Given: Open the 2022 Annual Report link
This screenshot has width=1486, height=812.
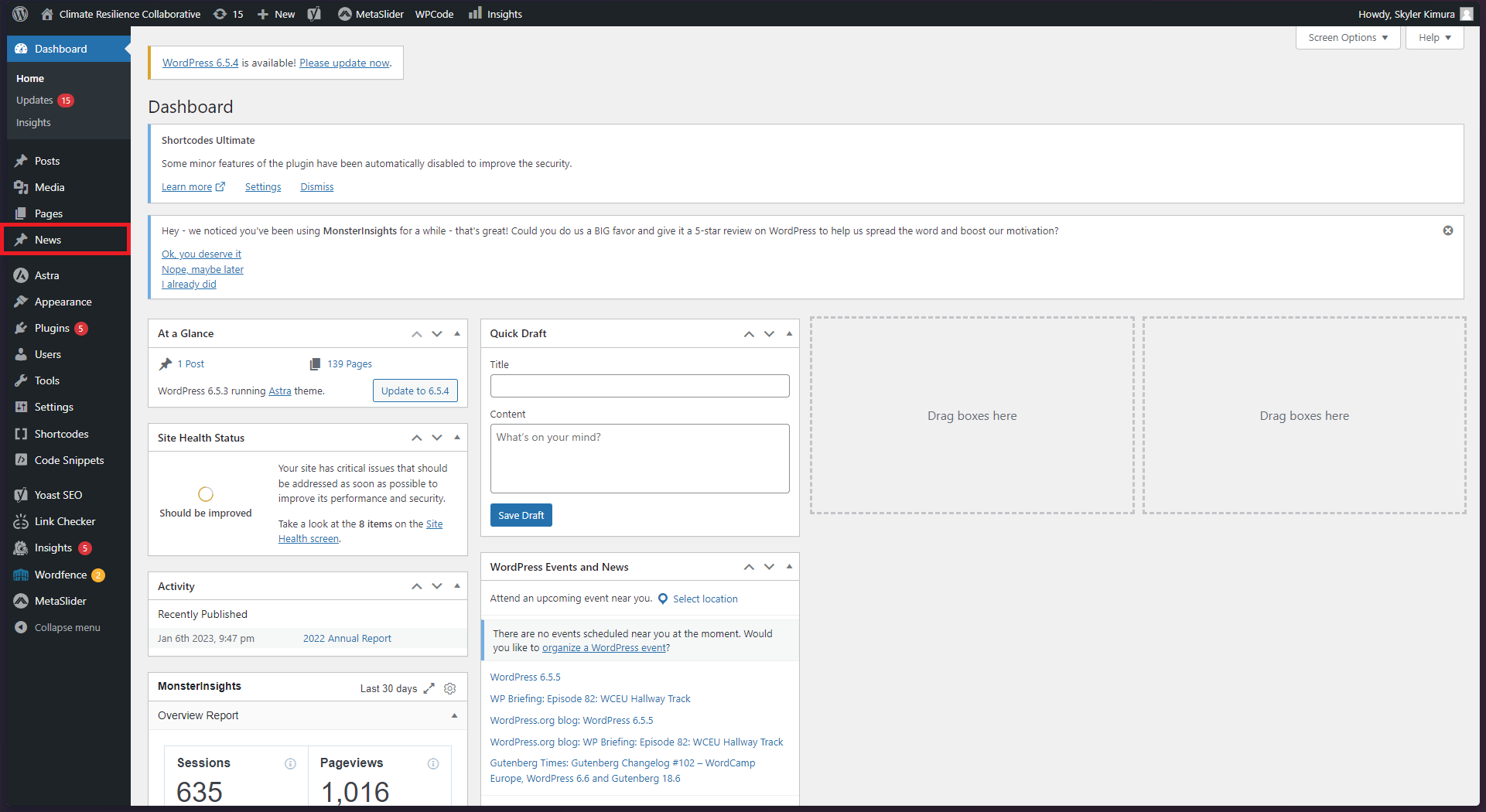Looking at the screenshot, I should pyautogui.click(x=347, y=638).
